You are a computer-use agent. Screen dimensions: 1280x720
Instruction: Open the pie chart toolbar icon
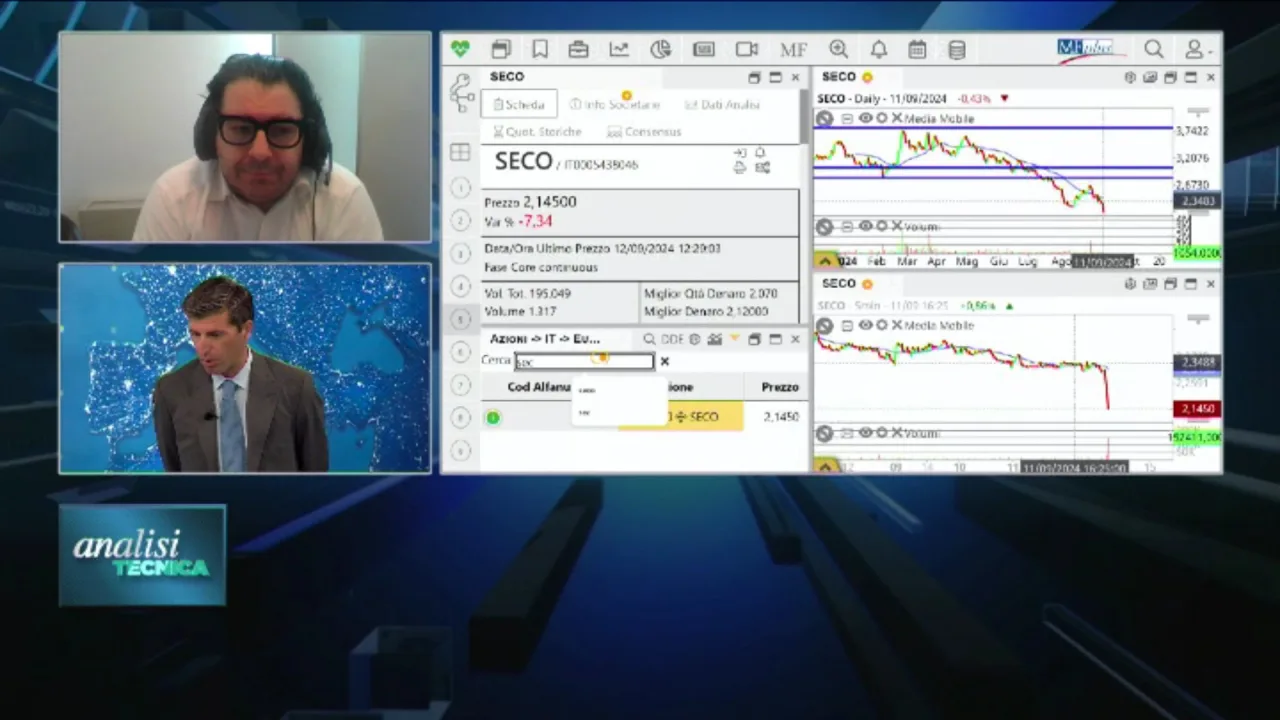click(x=660, y=49)
